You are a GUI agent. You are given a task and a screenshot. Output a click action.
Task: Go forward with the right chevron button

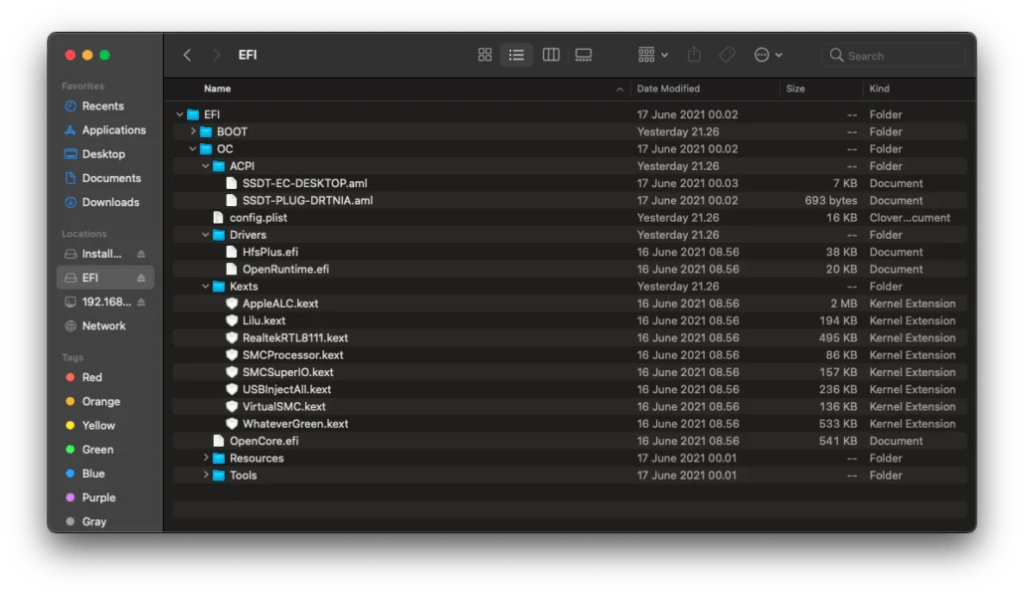click(216, 55)
